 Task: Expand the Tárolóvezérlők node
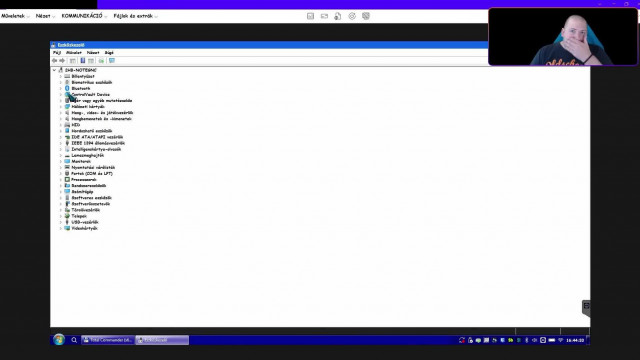(61, 210)
